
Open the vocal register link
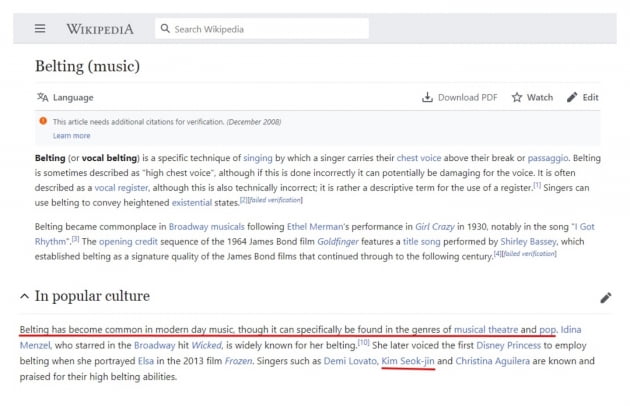pyautogui.click(x=121, y=188)
